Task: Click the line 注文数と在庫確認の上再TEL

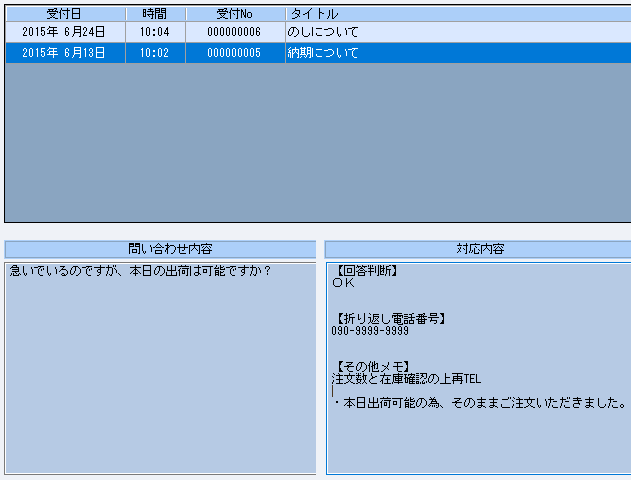Action: click(406, 379)
